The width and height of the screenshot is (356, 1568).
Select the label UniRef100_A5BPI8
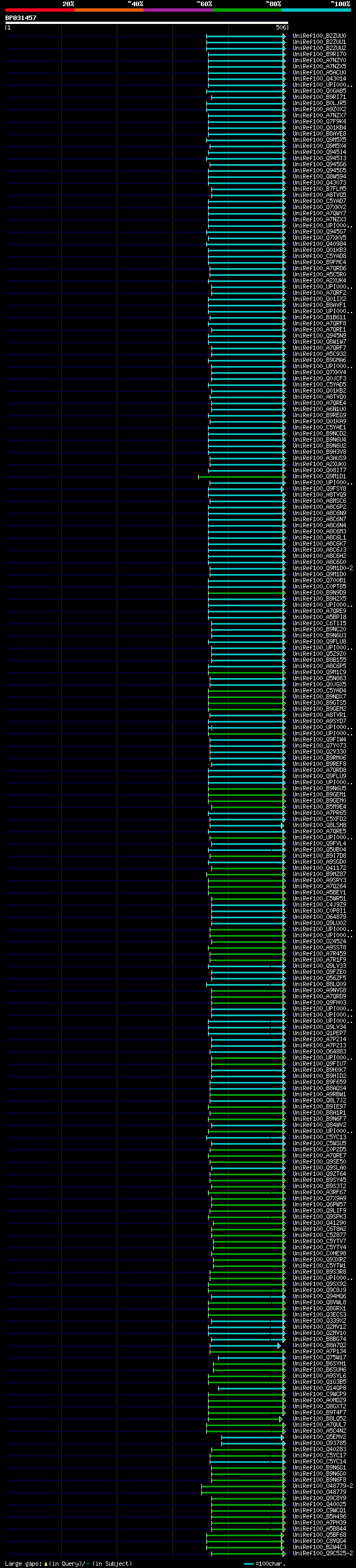point(319,617)
